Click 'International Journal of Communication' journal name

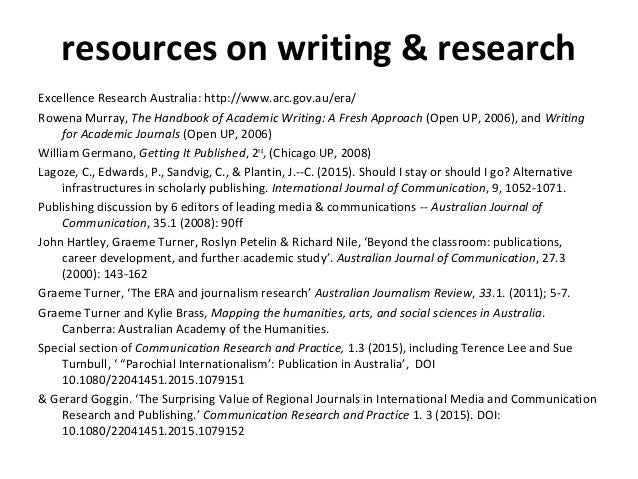coord(378,188)
